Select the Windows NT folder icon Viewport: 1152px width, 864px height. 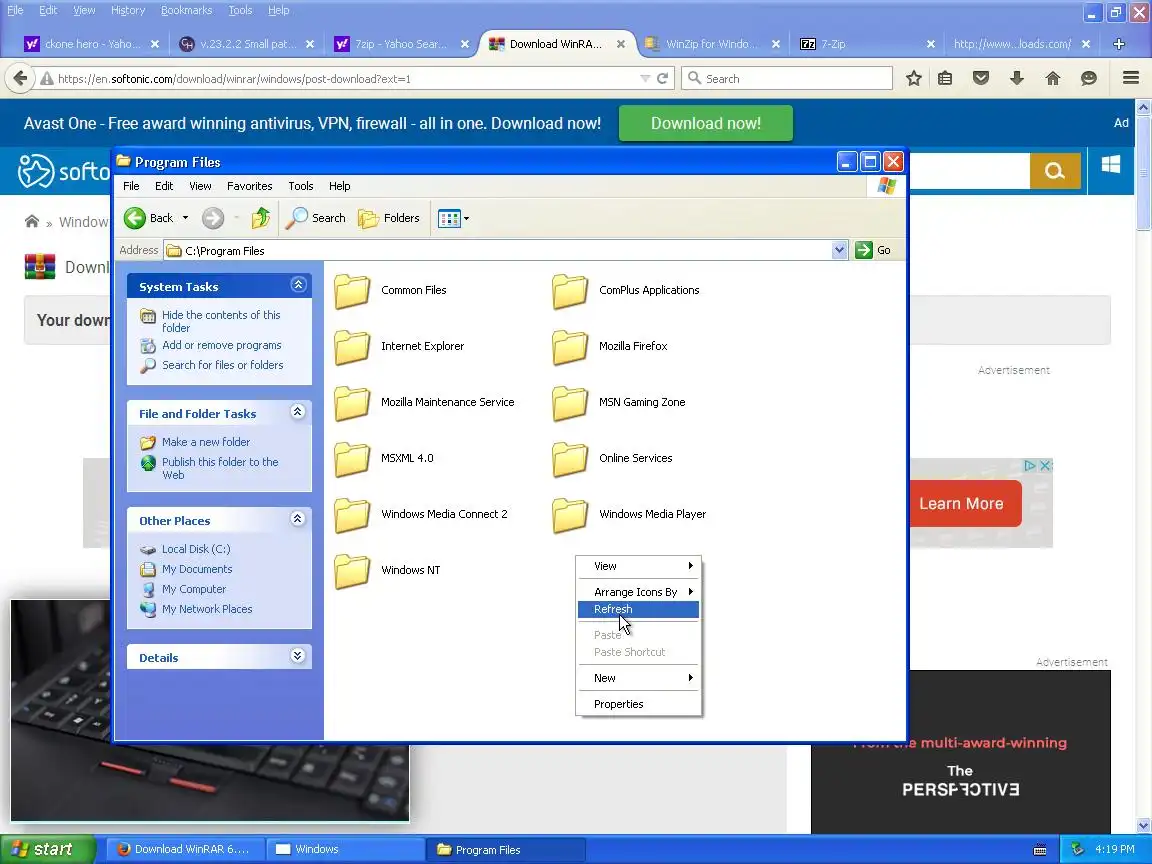[353, 571]
